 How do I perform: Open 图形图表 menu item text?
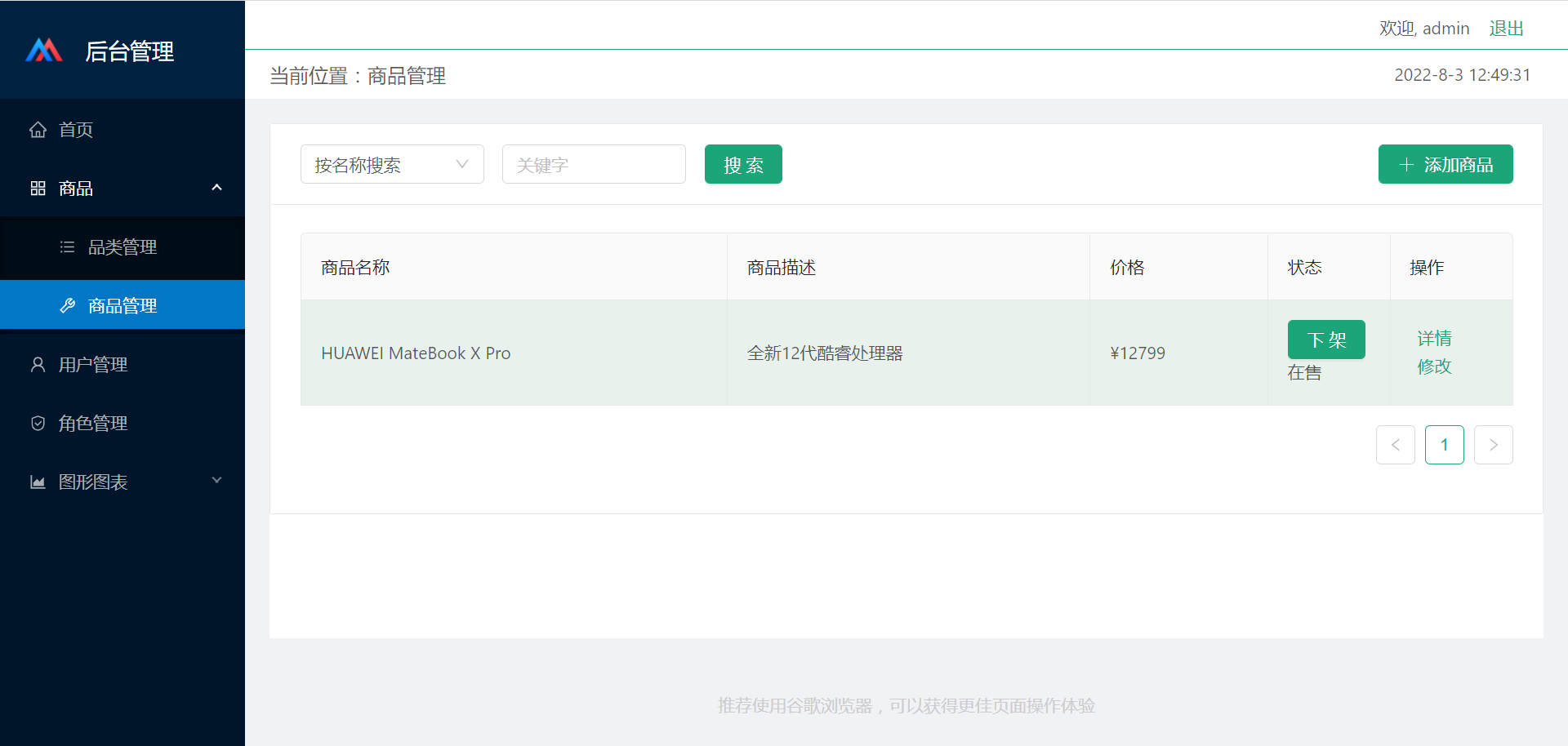93,482
